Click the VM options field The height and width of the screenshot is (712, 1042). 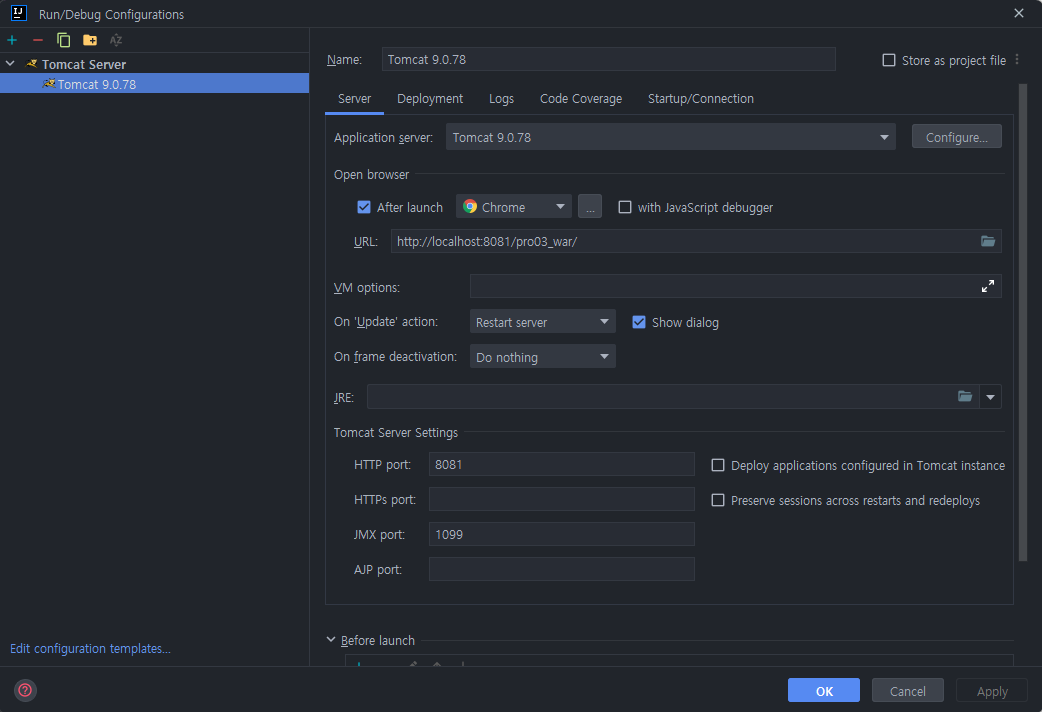736,286
